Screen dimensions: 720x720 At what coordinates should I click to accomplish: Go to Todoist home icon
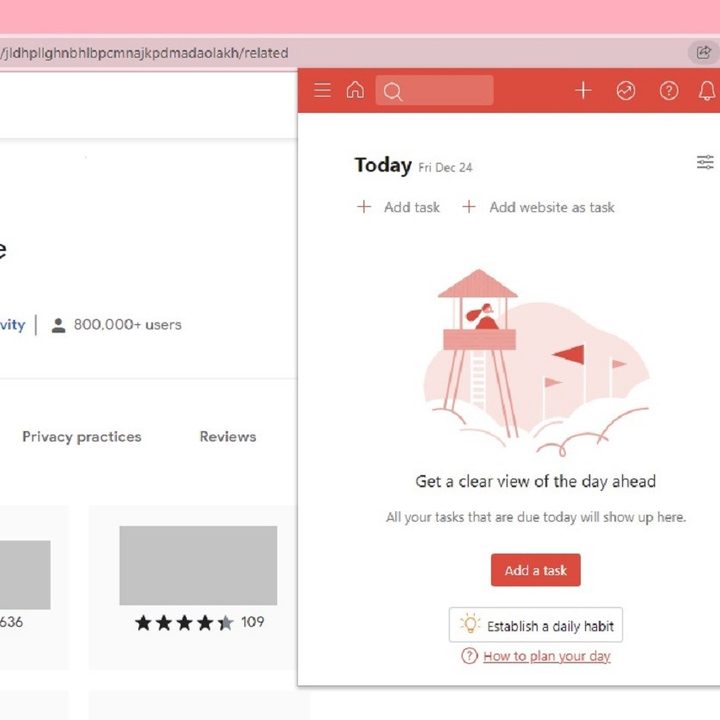point(355,90)
